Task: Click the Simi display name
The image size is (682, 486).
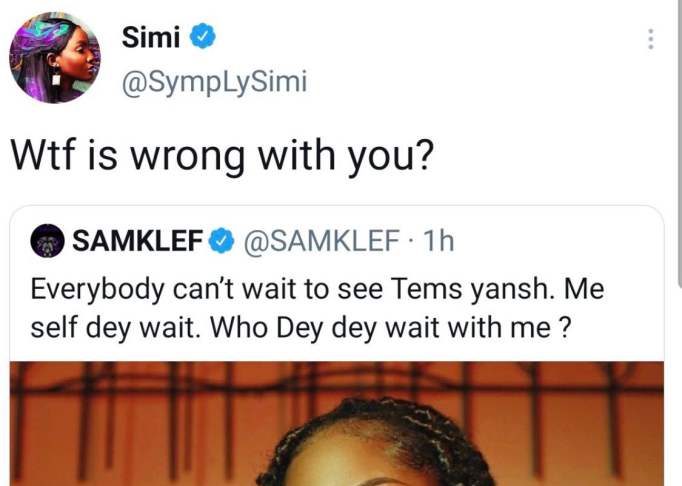Action: (x=151, y=37)
